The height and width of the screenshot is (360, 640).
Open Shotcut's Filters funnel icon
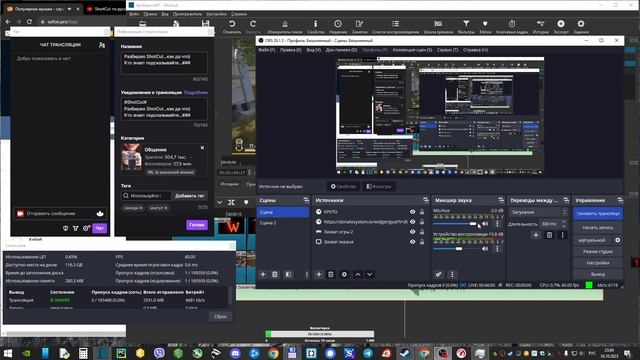466,24
